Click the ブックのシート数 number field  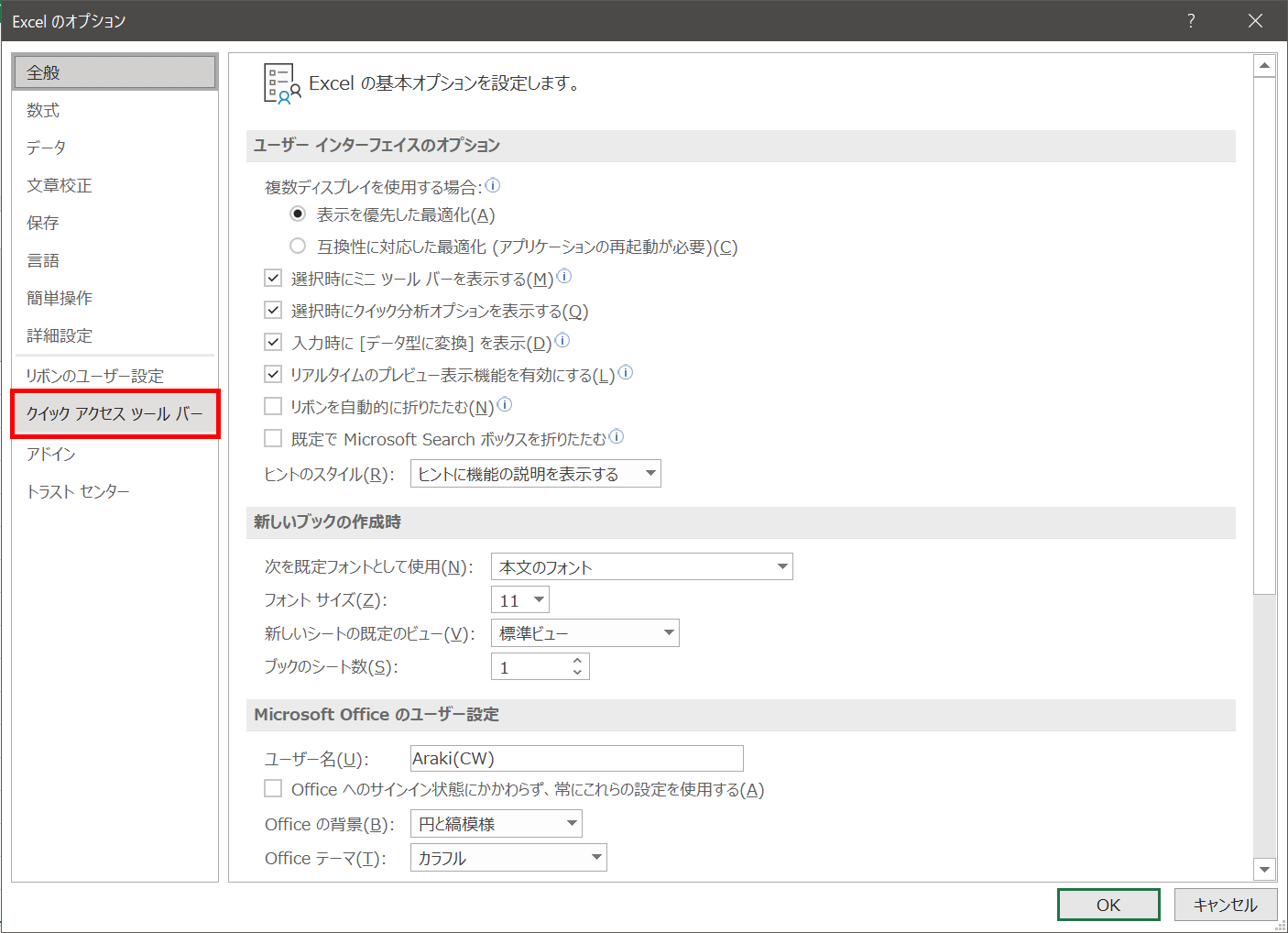click(530, 667)
